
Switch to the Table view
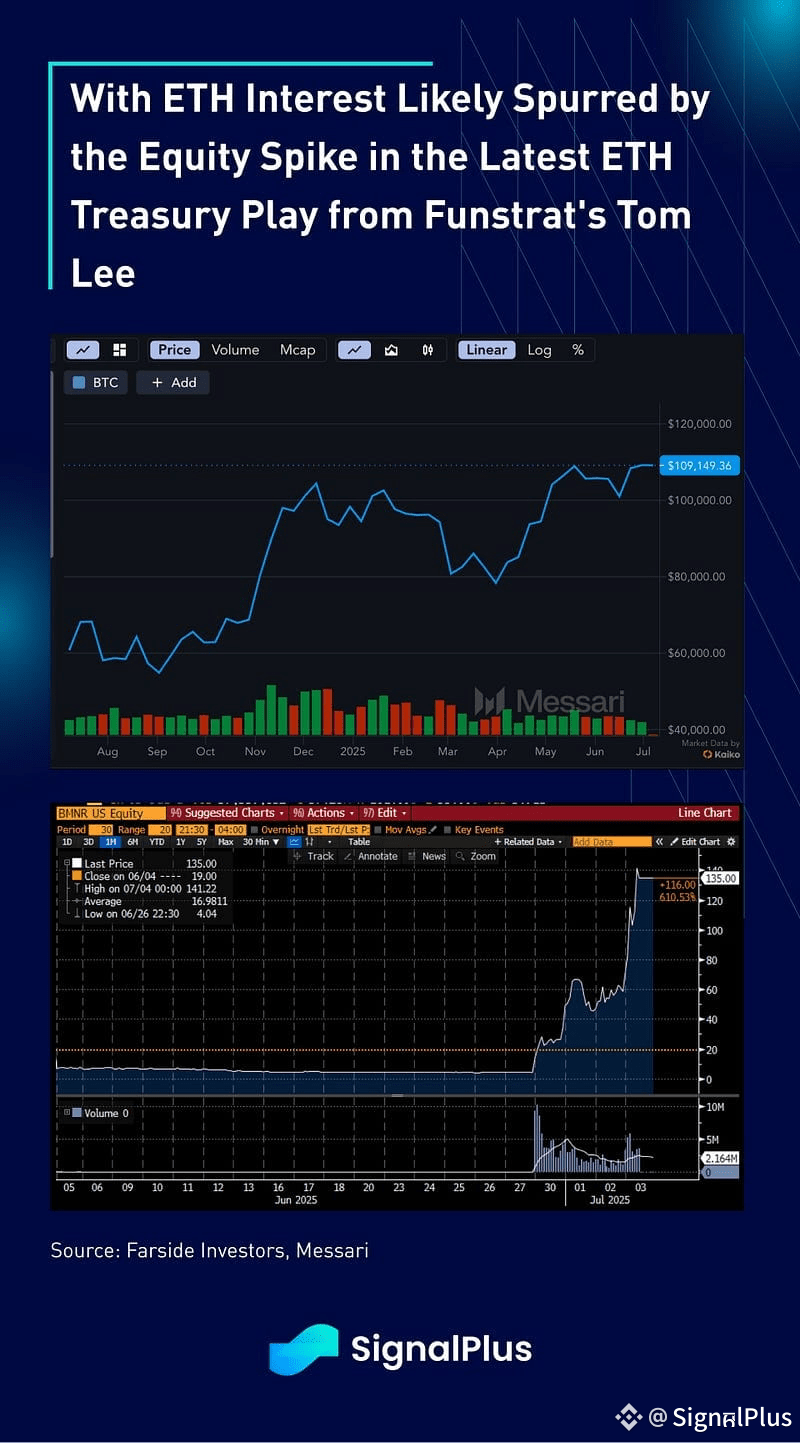click(x=359, y=842)
